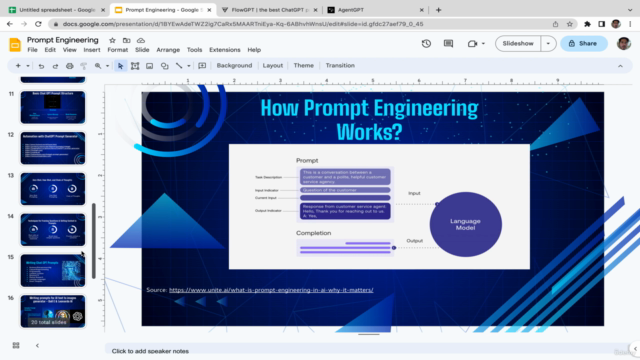Open version history clock icon
This screenshot has height=360, width=640.
coord(426,43)
